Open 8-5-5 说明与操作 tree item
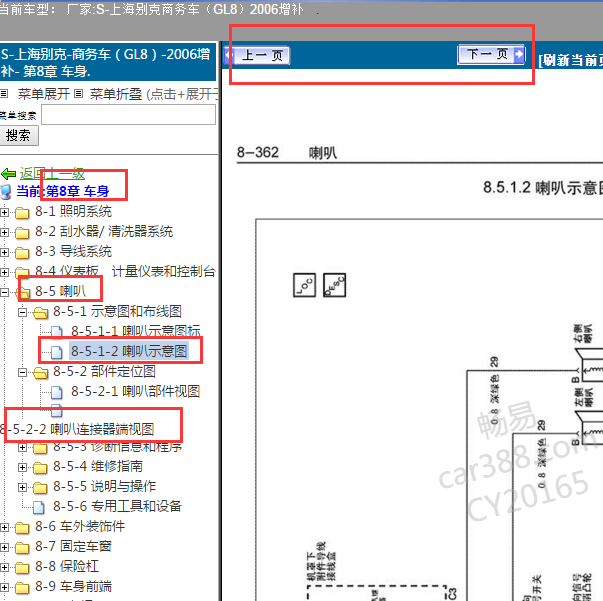This screenshot has width=603, height=601. click(104, 486)
